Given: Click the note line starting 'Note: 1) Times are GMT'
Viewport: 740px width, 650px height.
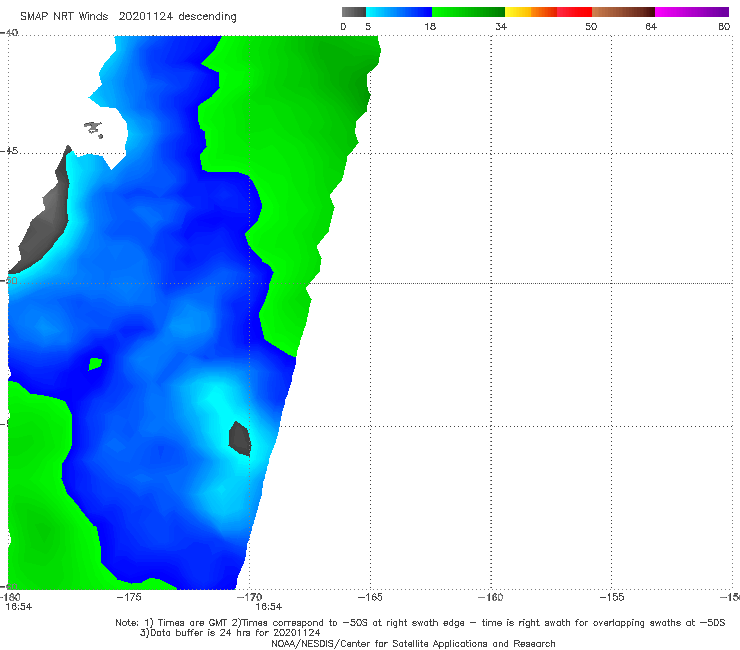Looking at the screenshot, I should click(x=420, y=623).
